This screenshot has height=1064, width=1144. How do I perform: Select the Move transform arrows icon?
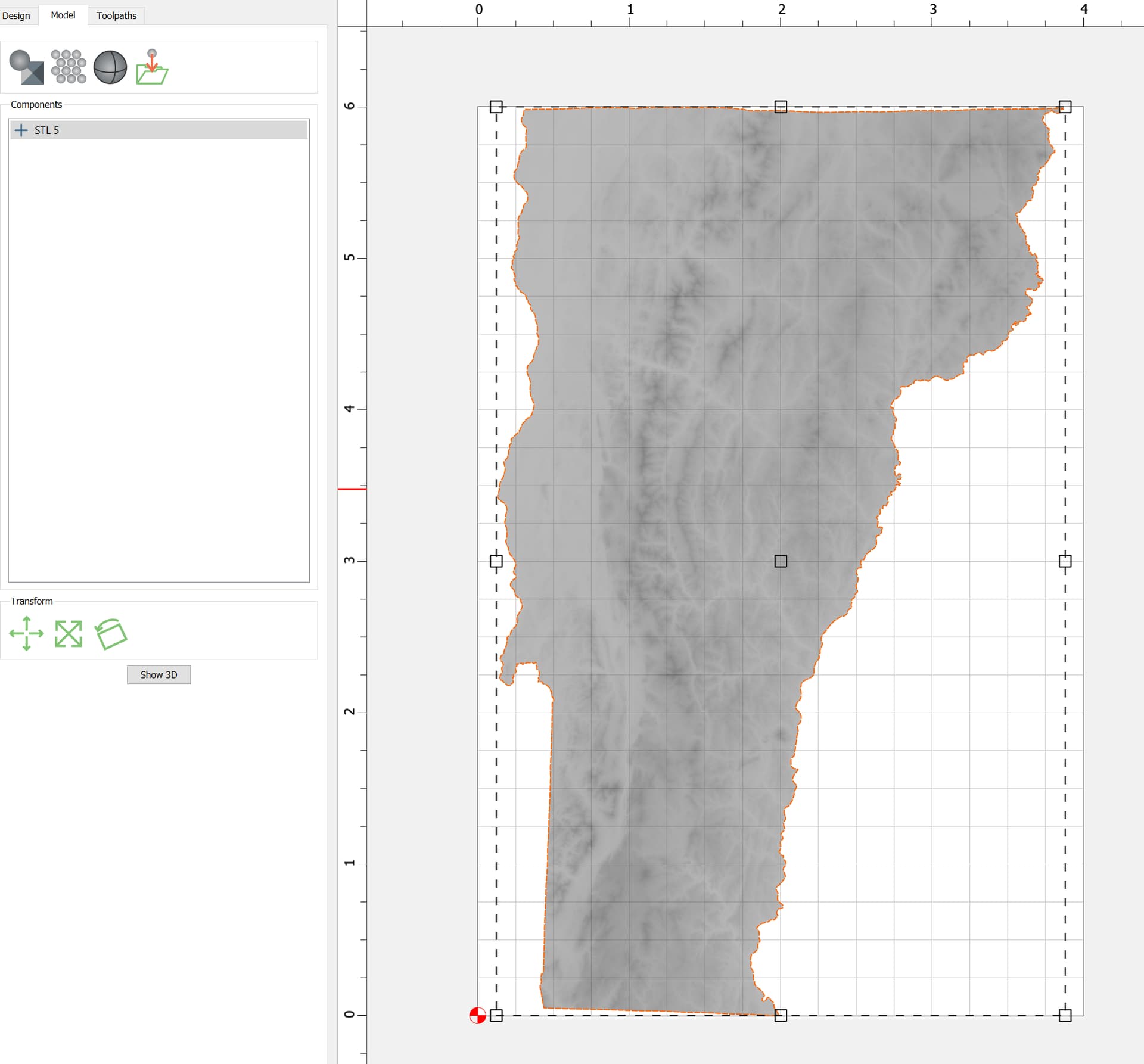pyautogui.click(x=26, y=633)
